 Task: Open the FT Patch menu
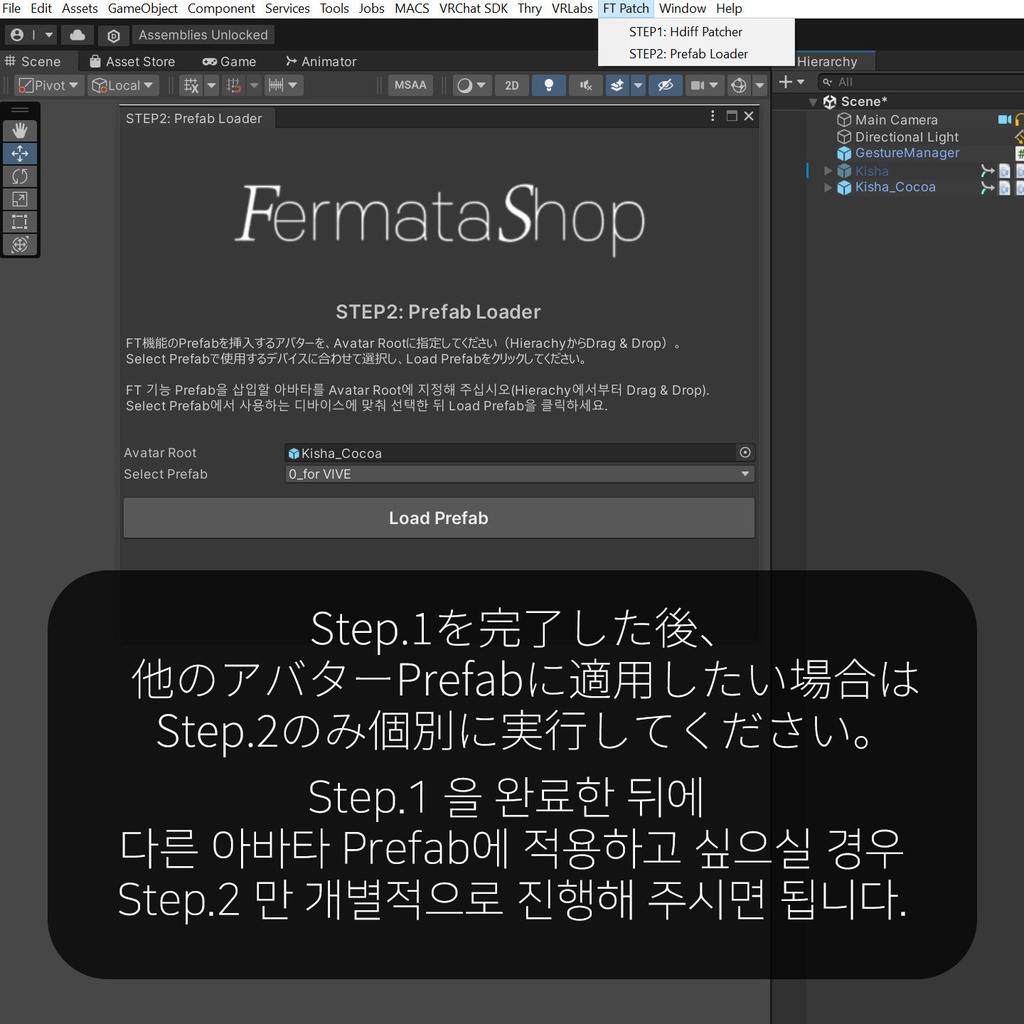pyautogui.click(x=625, y=8)
